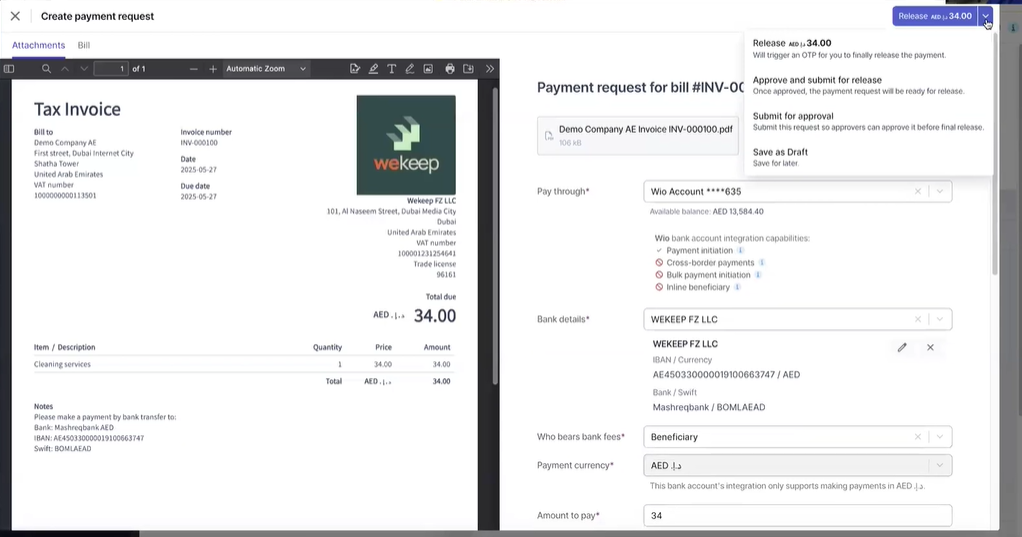Click the PDF add image tool
The height and width of the screenshot is (537, 1022).
click(428, 69)
